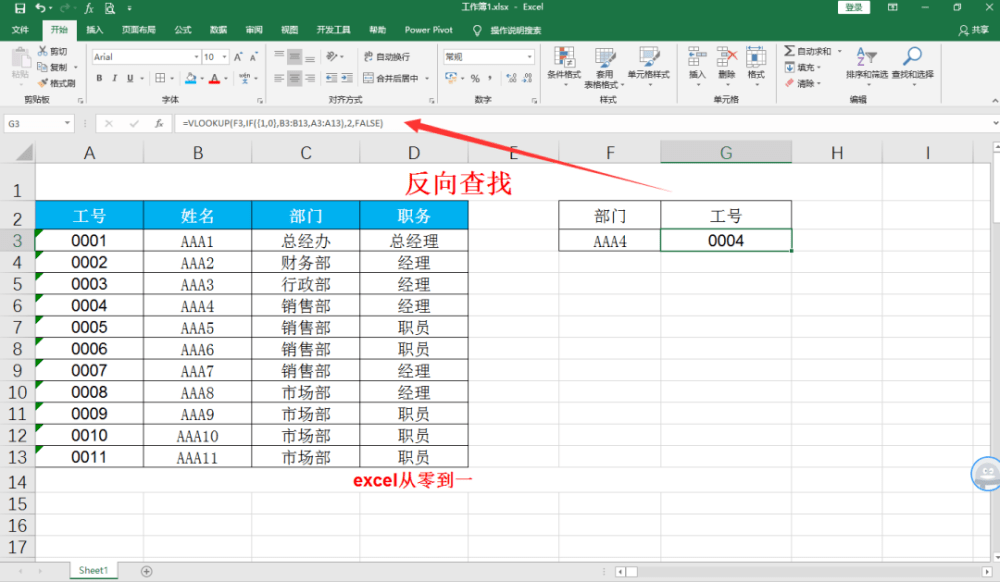Apply fill color with paint bucket

(190, 78)
